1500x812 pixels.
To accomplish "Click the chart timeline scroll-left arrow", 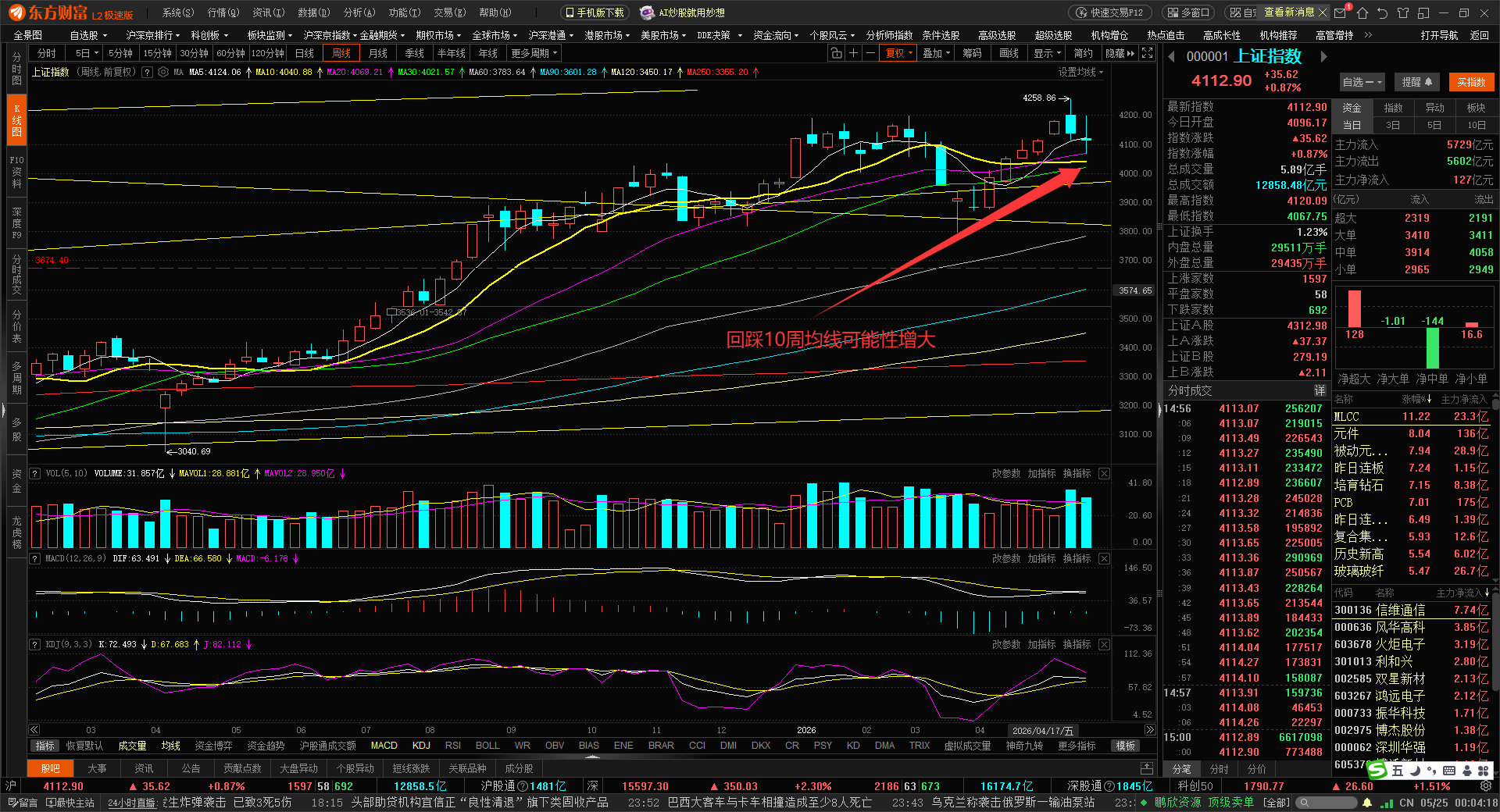I will tap(34, 730).
